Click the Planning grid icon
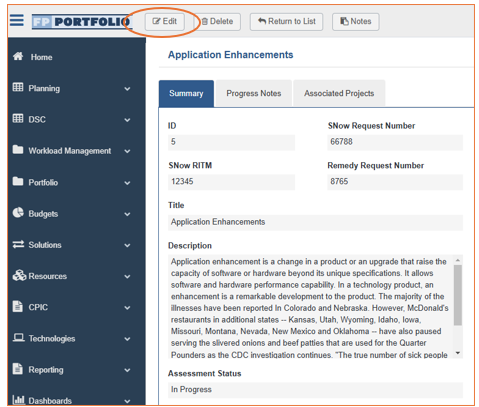 pyautogui.click(x=18, y=87)
